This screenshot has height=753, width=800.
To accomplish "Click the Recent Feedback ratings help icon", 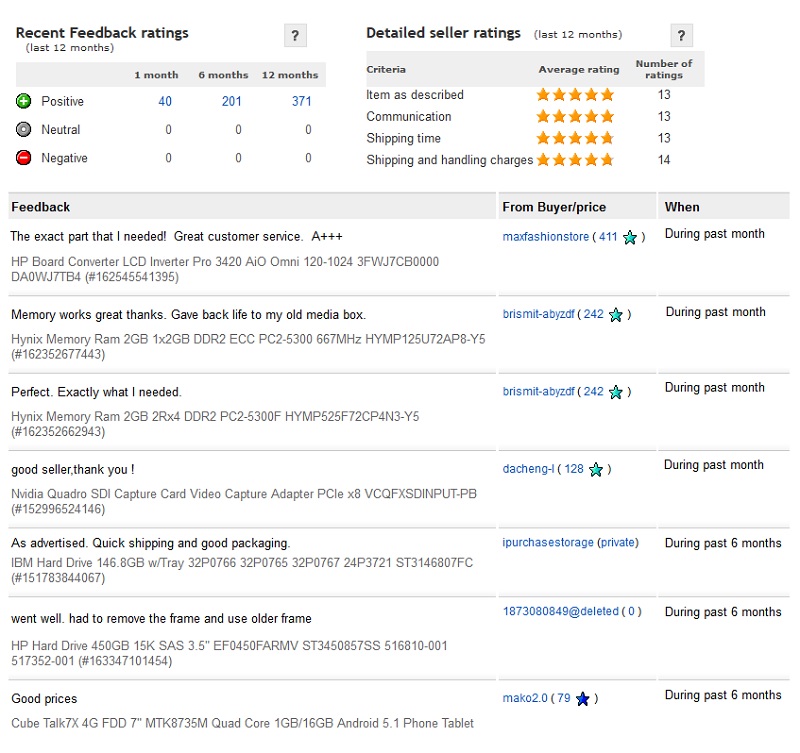I will click(295, 36).
